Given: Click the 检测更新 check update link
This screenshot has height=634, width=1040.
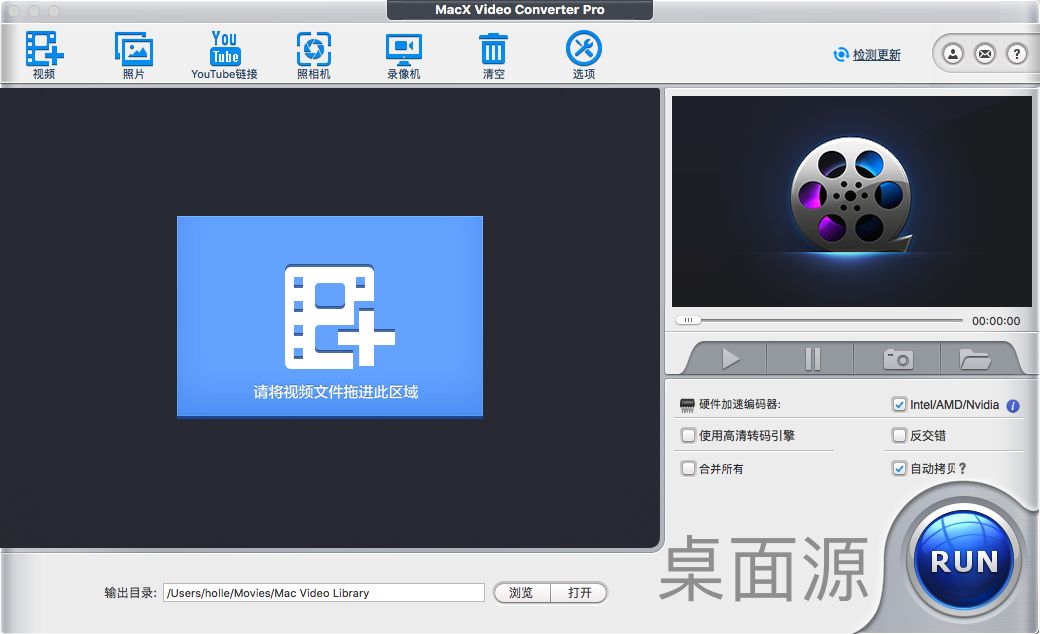Looking at the screenshot, I should pos(876,54).
